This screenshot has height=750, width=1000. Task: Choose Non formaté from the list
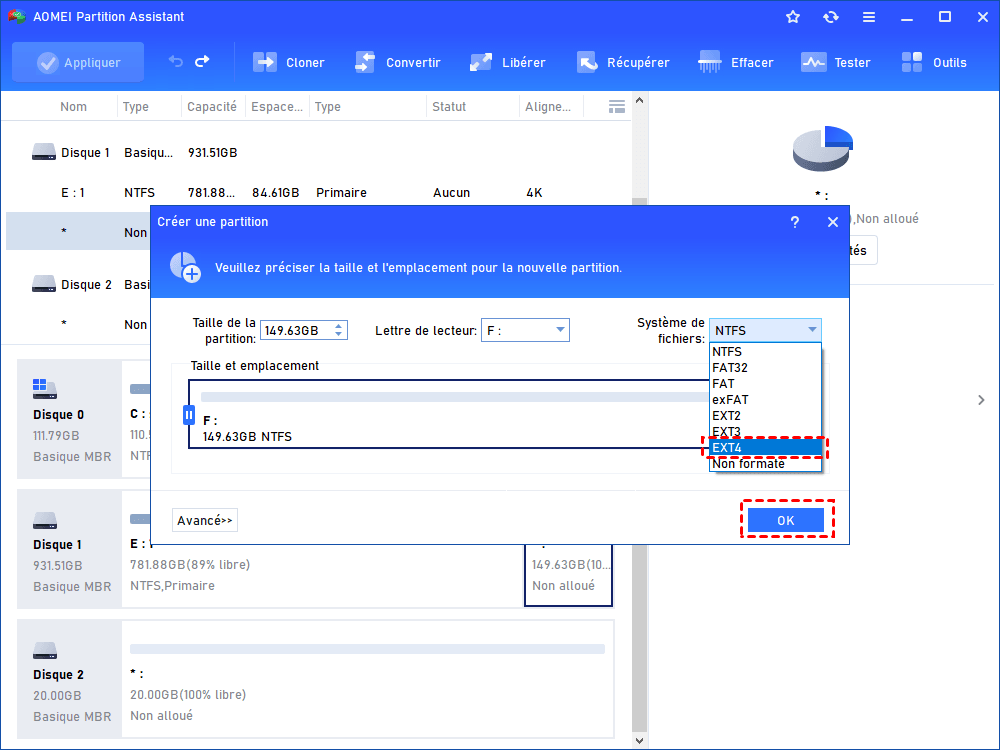tap(765, 464)
